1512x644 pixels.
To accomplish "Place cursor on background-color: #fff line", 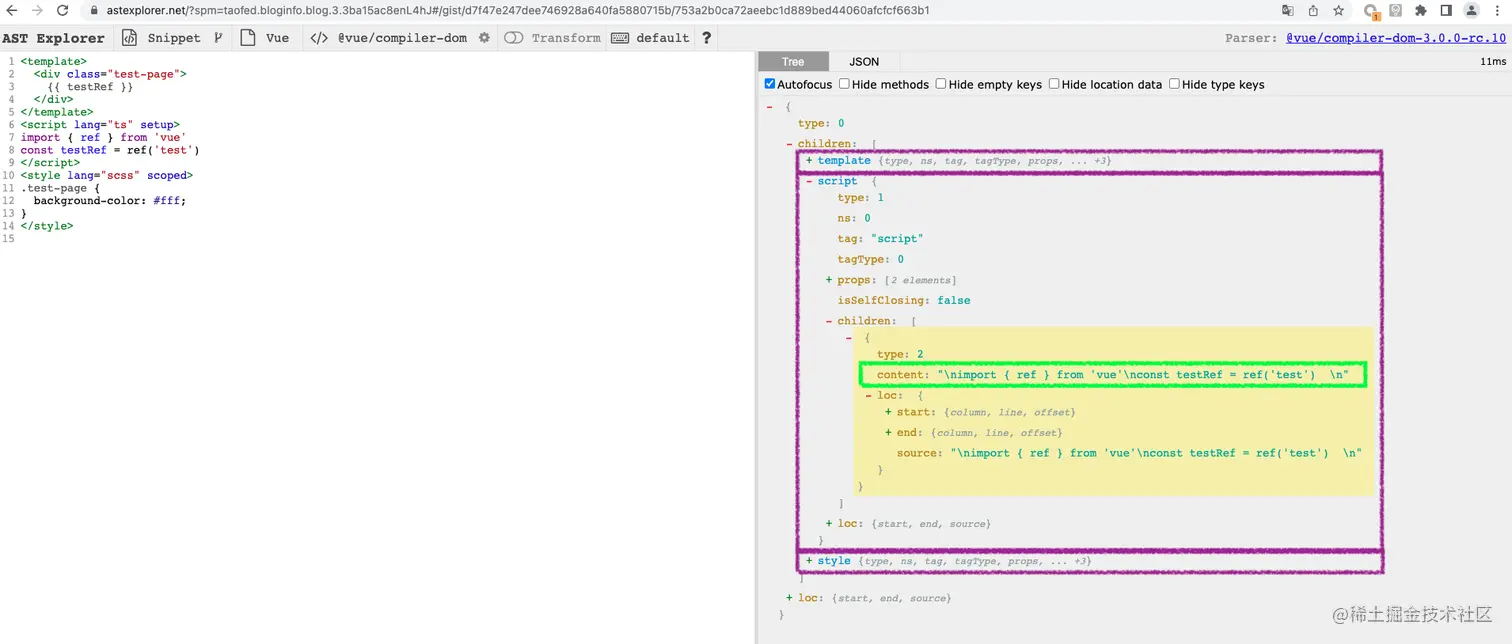I will point(110,200).
